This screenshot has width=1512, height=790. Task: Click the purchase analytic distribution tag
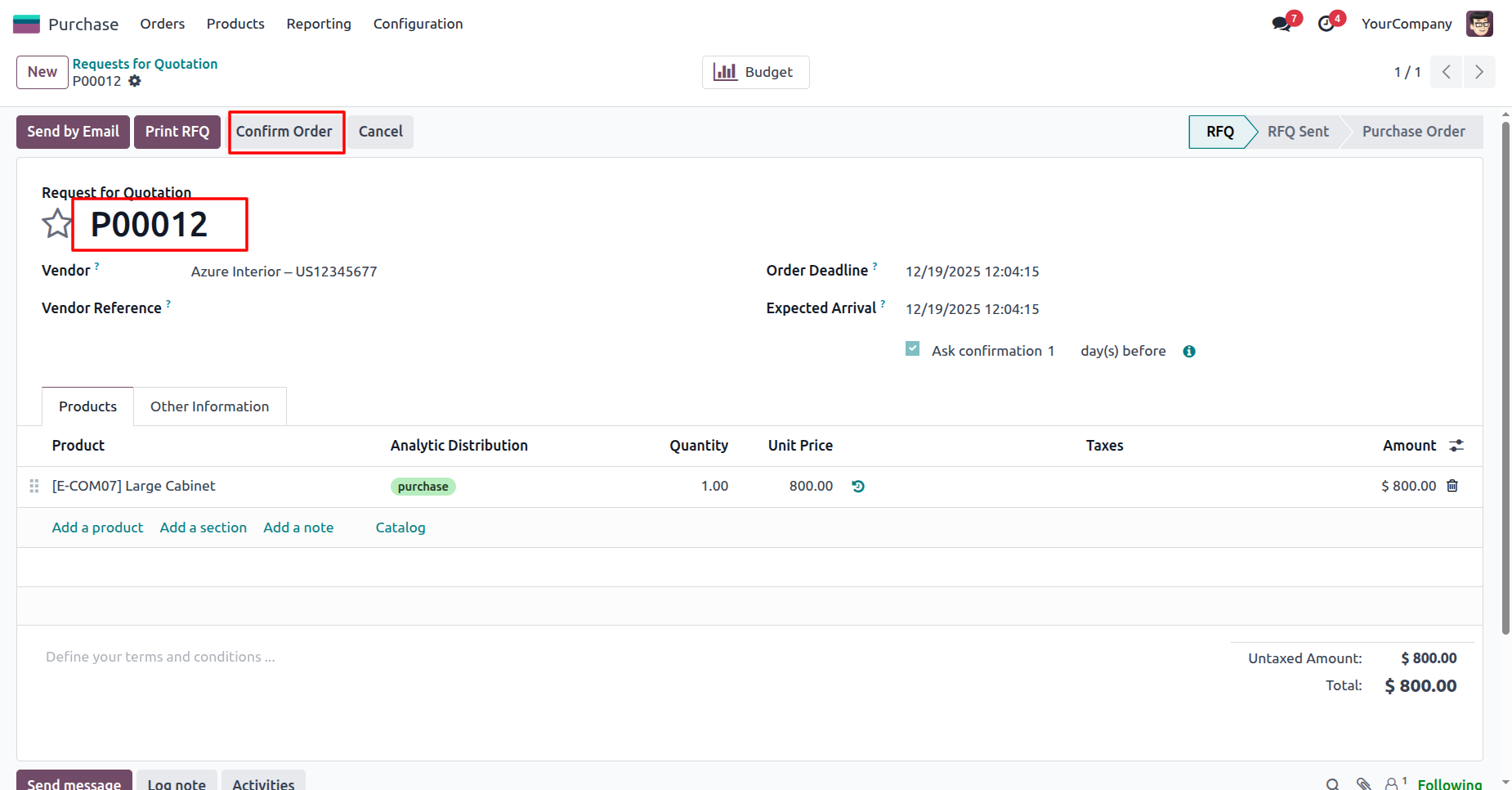423,487
